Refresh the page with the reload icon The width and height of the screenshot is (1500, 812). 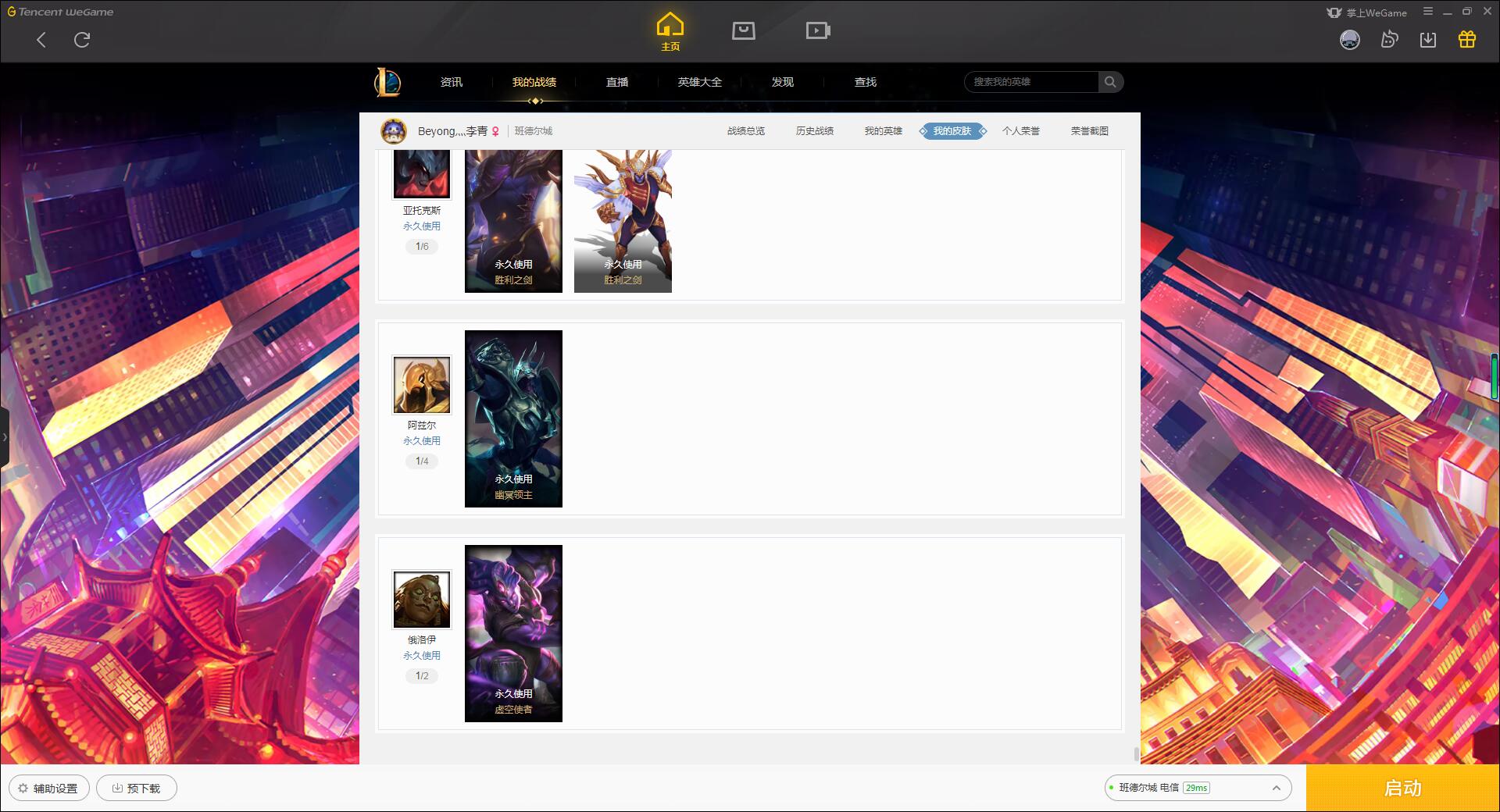pos(82,40)
